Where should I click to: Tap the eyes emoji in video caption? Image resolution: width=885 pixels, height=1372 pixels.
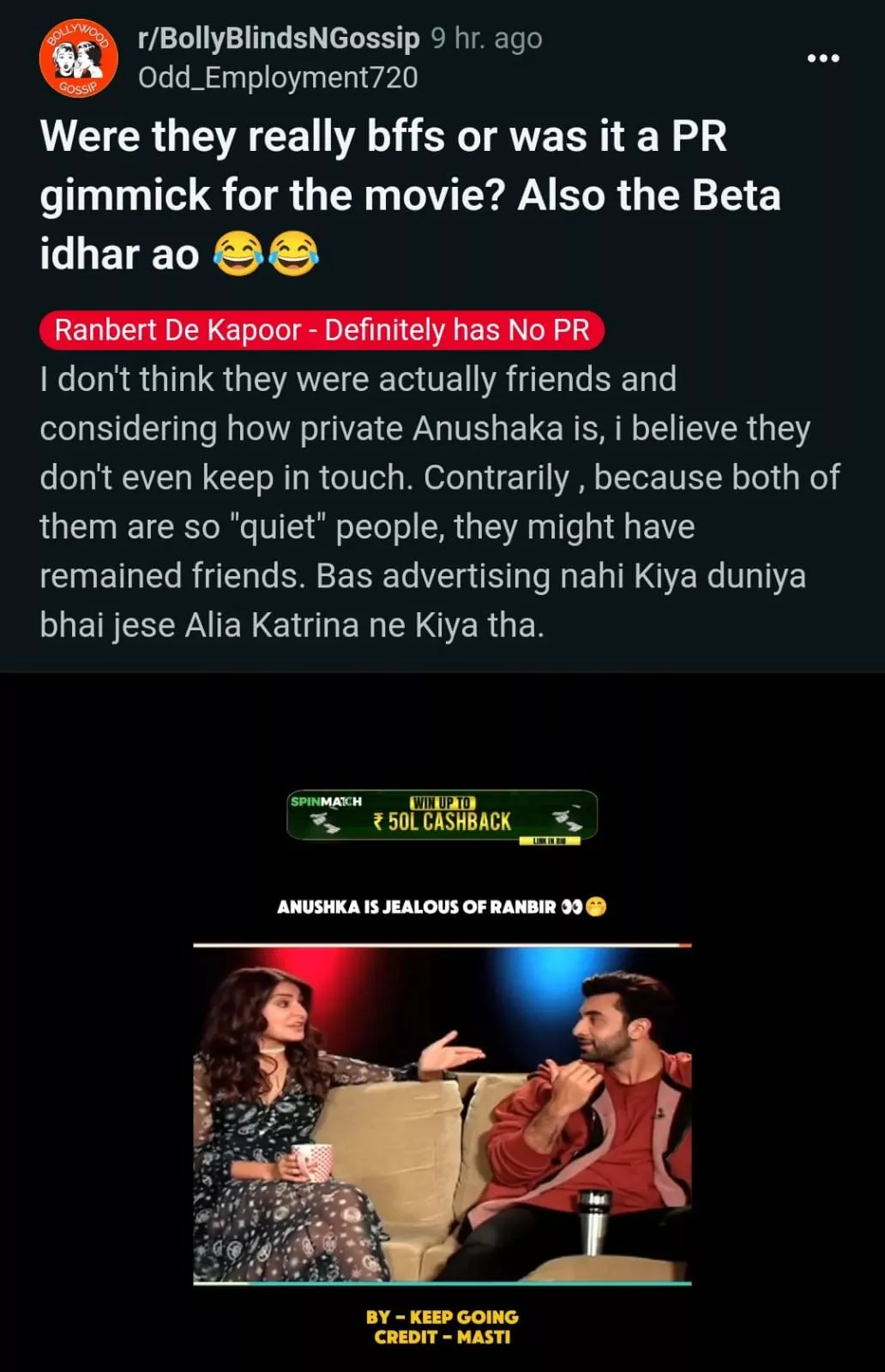pos(571,906)
